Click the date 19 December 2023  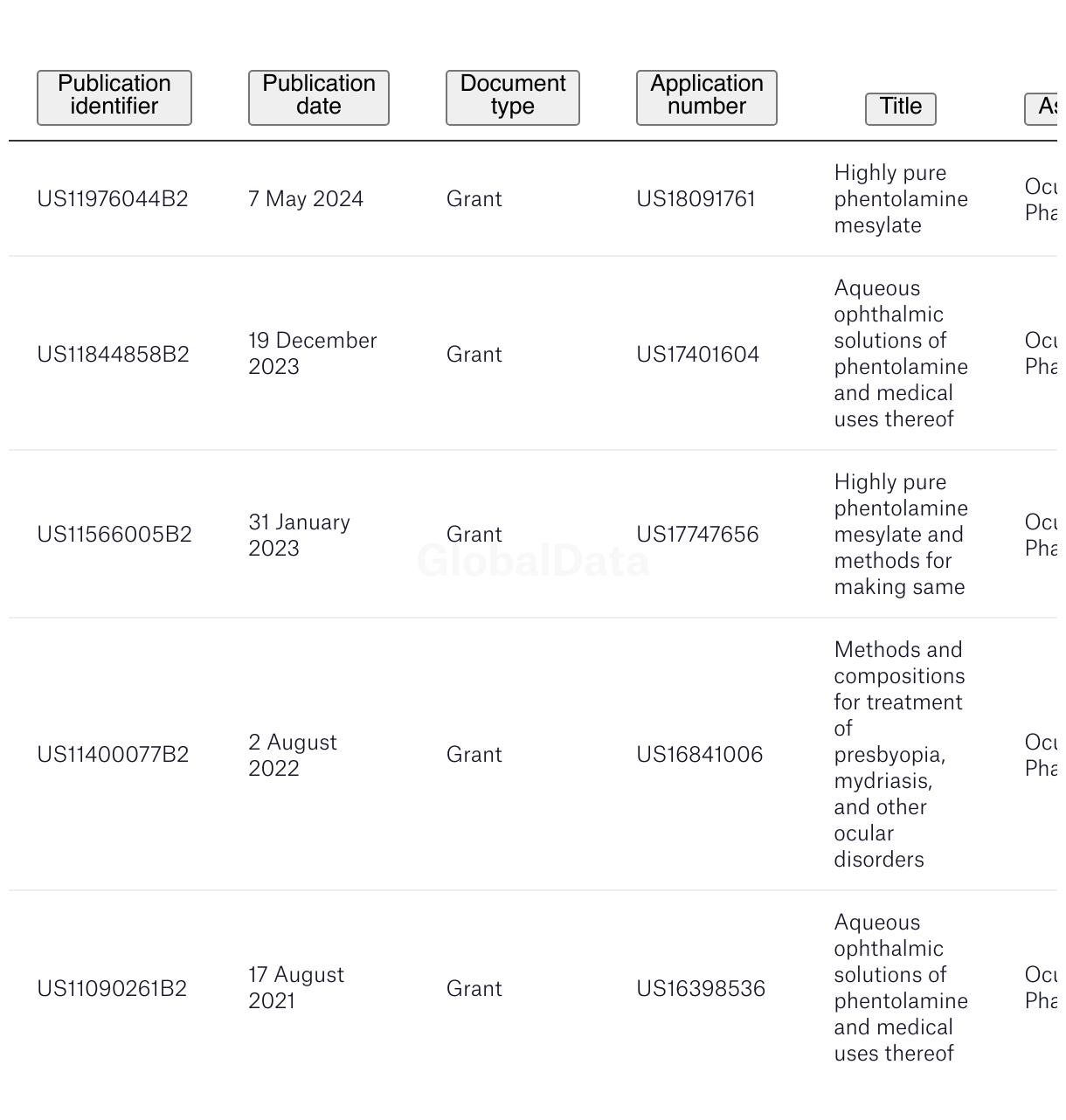pyautogui.click(x=313, y=354)
